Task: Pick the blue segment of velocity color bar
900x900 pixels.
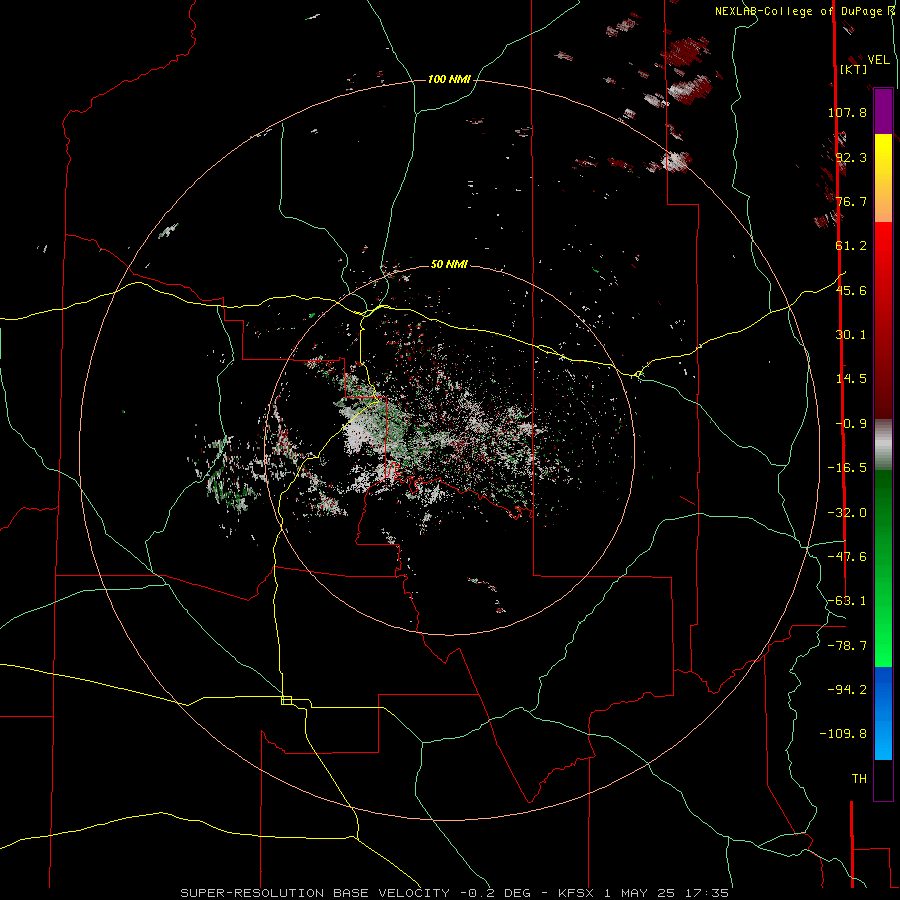Action: point(883,713)
